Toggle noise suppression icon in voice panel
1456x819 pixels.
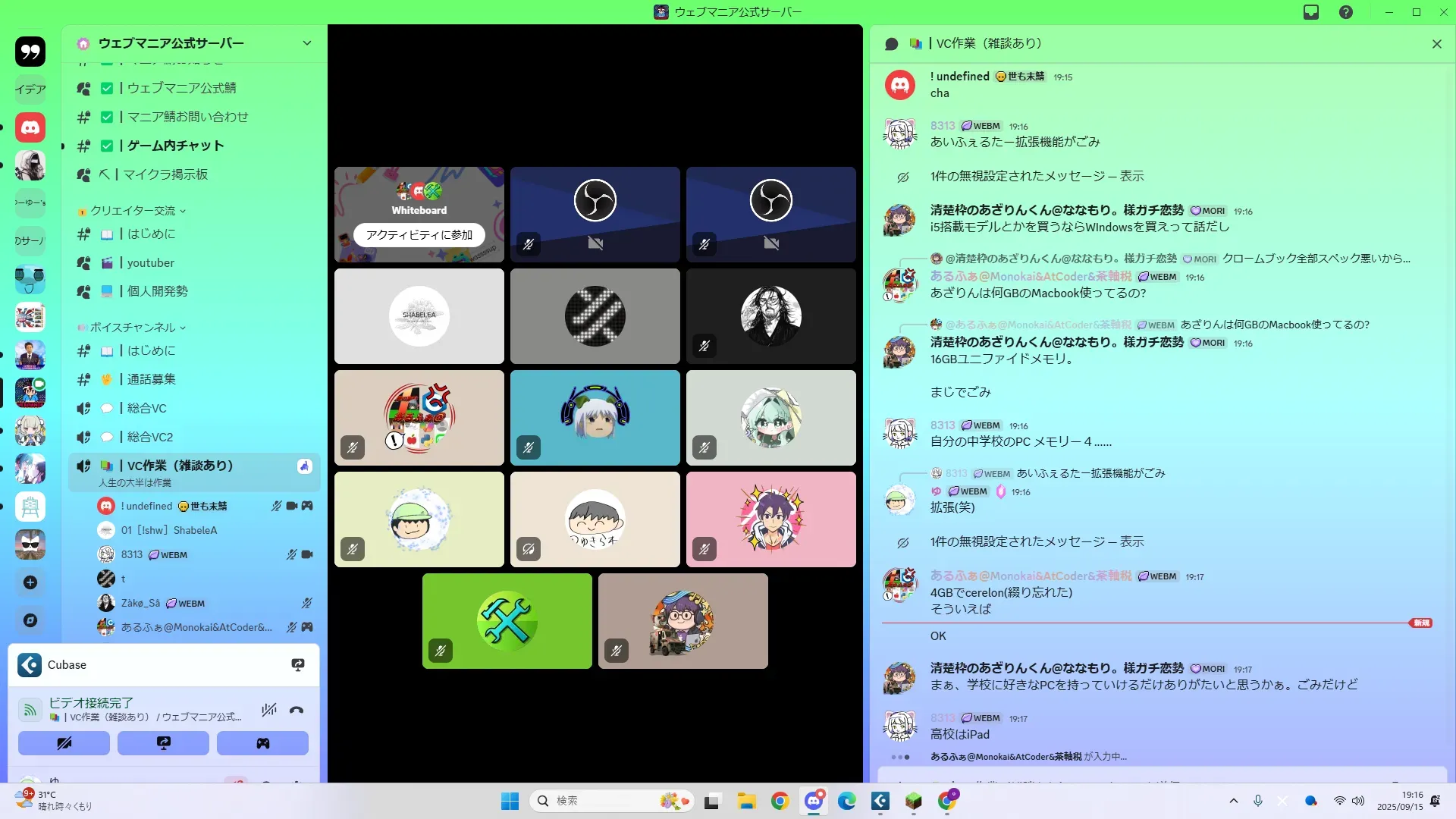click(x=268, y=711)
